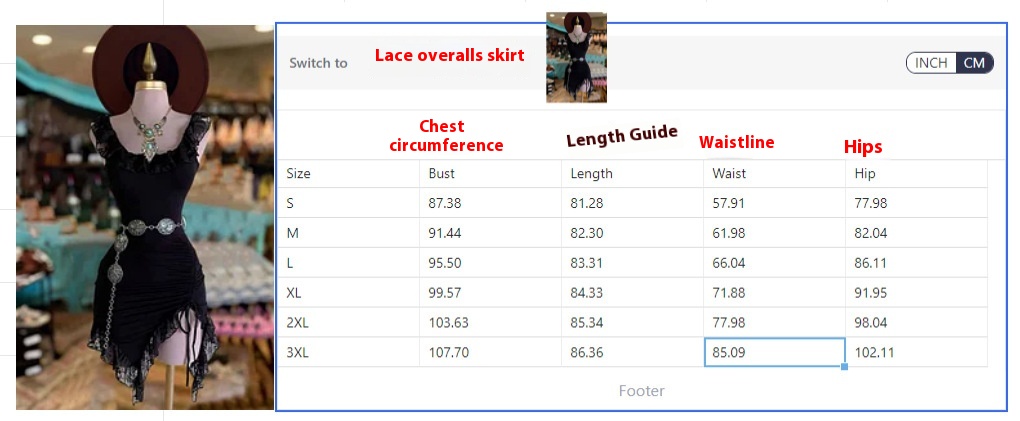Select the M row Length value 82.30
This screenshot has width=1020, height=421.
(x=632, y=233)
